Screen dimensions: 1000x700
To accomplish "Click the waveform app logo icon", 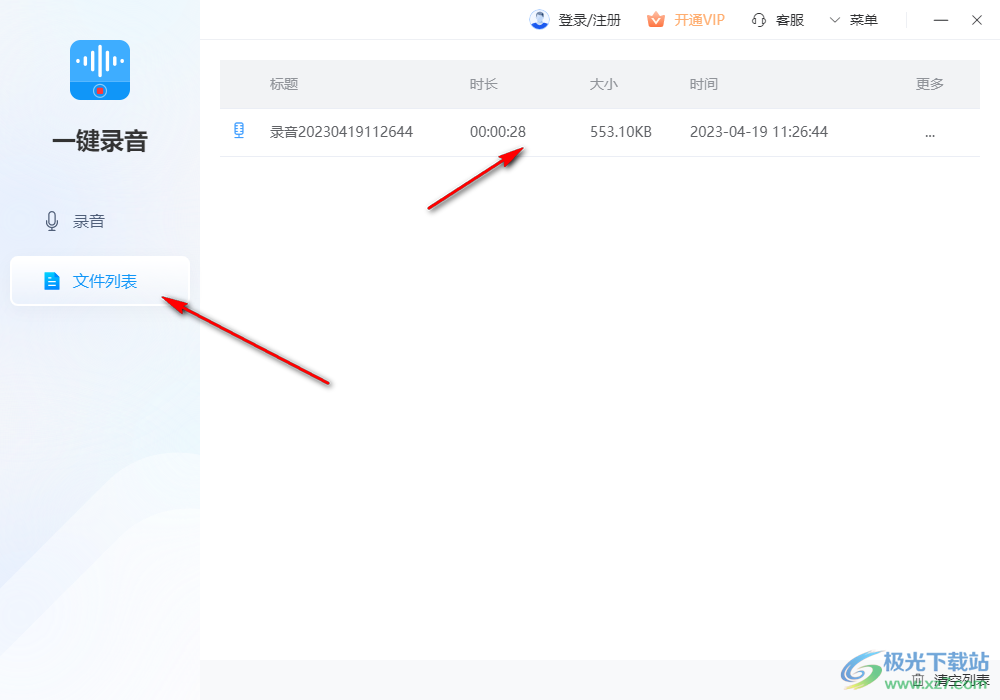I will 99,70.
